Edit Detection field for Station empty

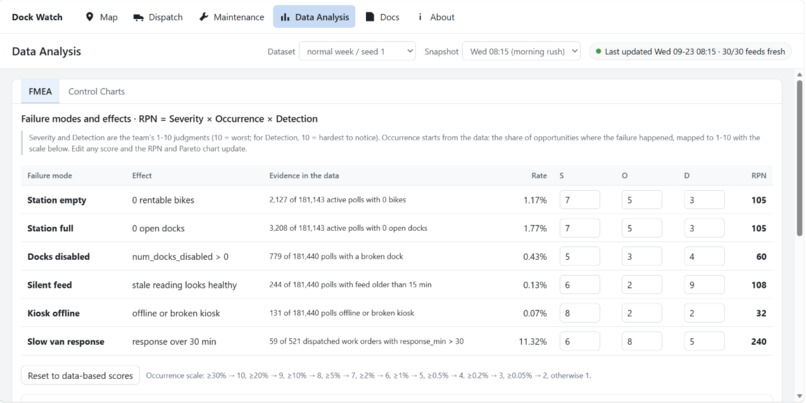click(x=704, y=200)
